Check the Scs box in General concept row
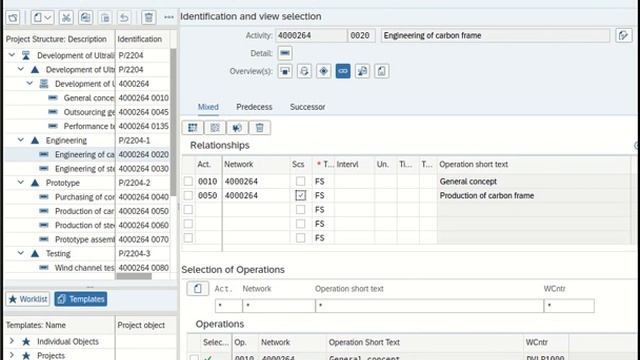 (x=300, y=181)
